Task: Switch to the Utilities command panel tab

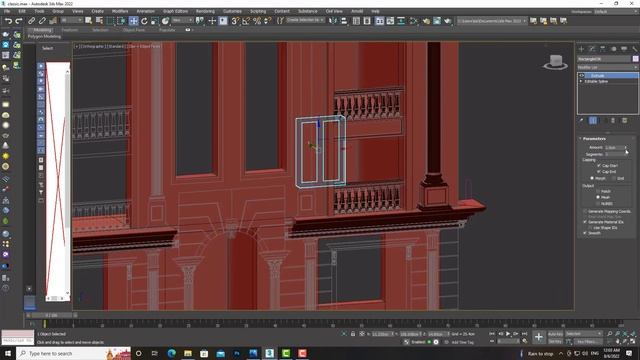Action: 634,49
